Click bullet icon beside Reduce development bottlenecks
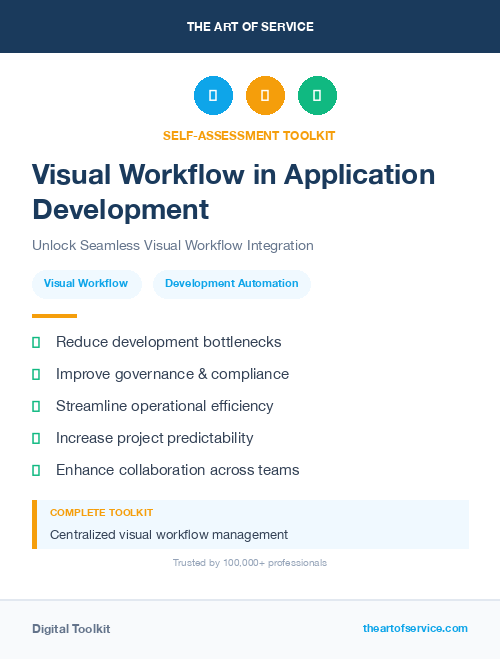The width and height of the screenshot is (500, 659). (36, 343)
